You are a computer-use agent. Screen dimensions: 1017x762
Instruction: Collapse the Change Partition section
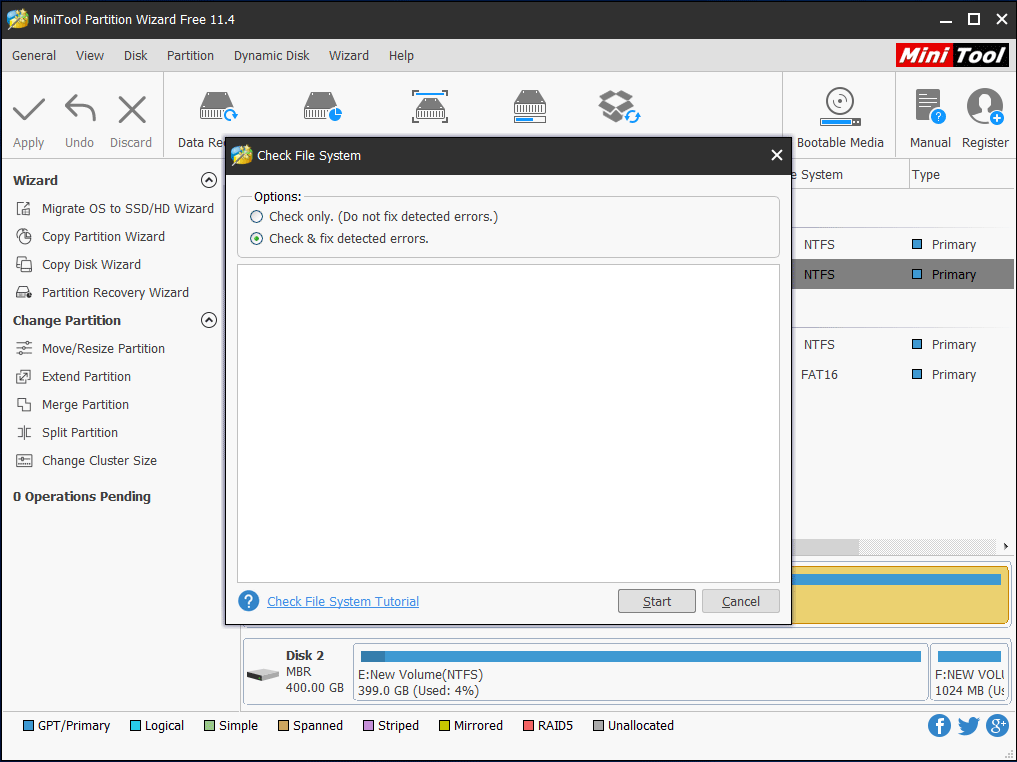(x=209, y=321)
